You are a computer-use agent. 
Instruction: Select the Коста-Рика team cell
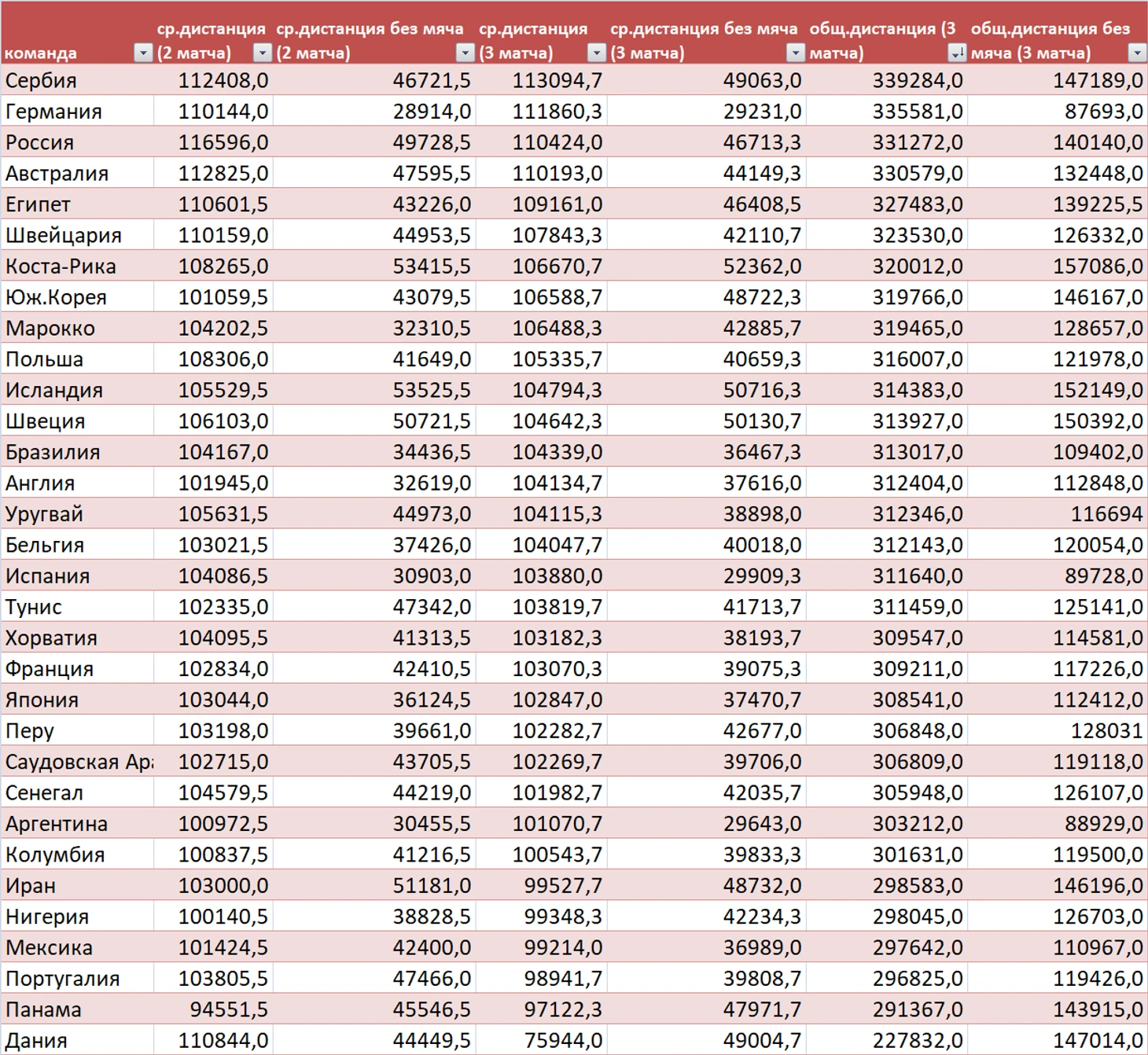77,266
